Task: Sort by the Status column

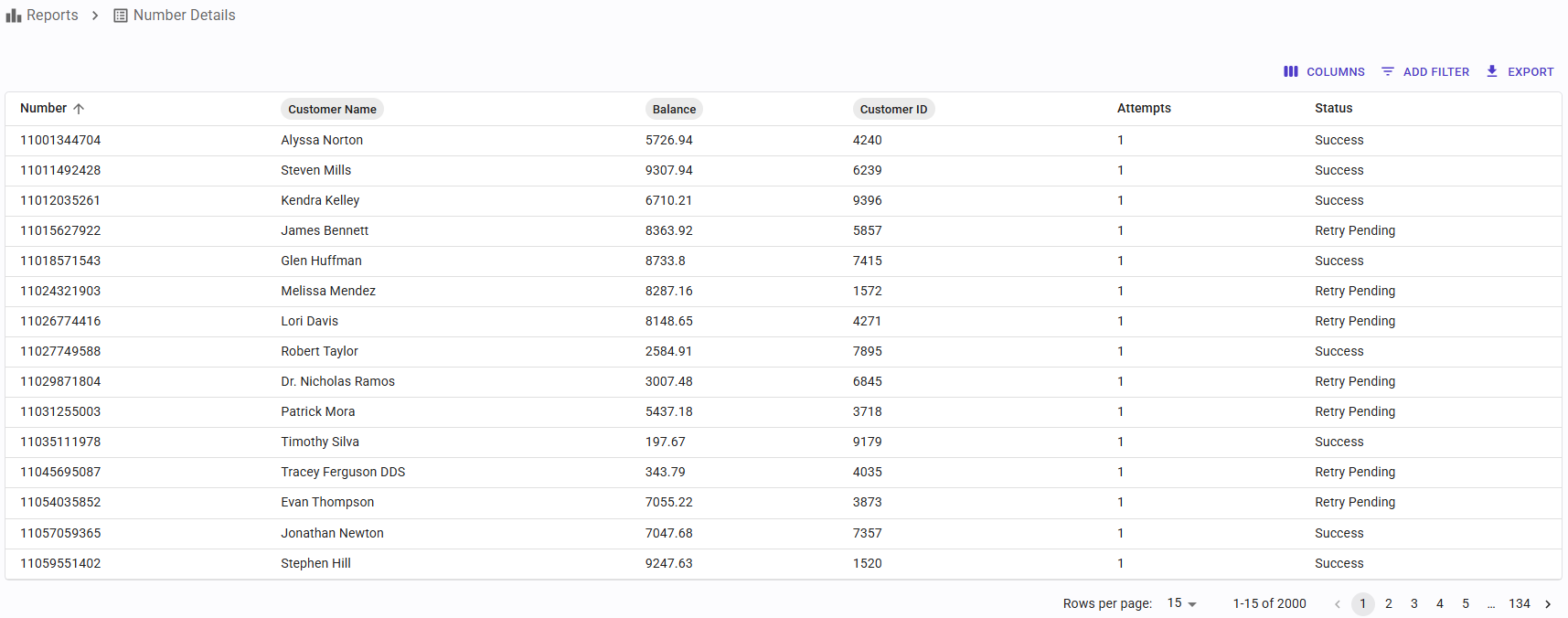Action: point(1333,108)
